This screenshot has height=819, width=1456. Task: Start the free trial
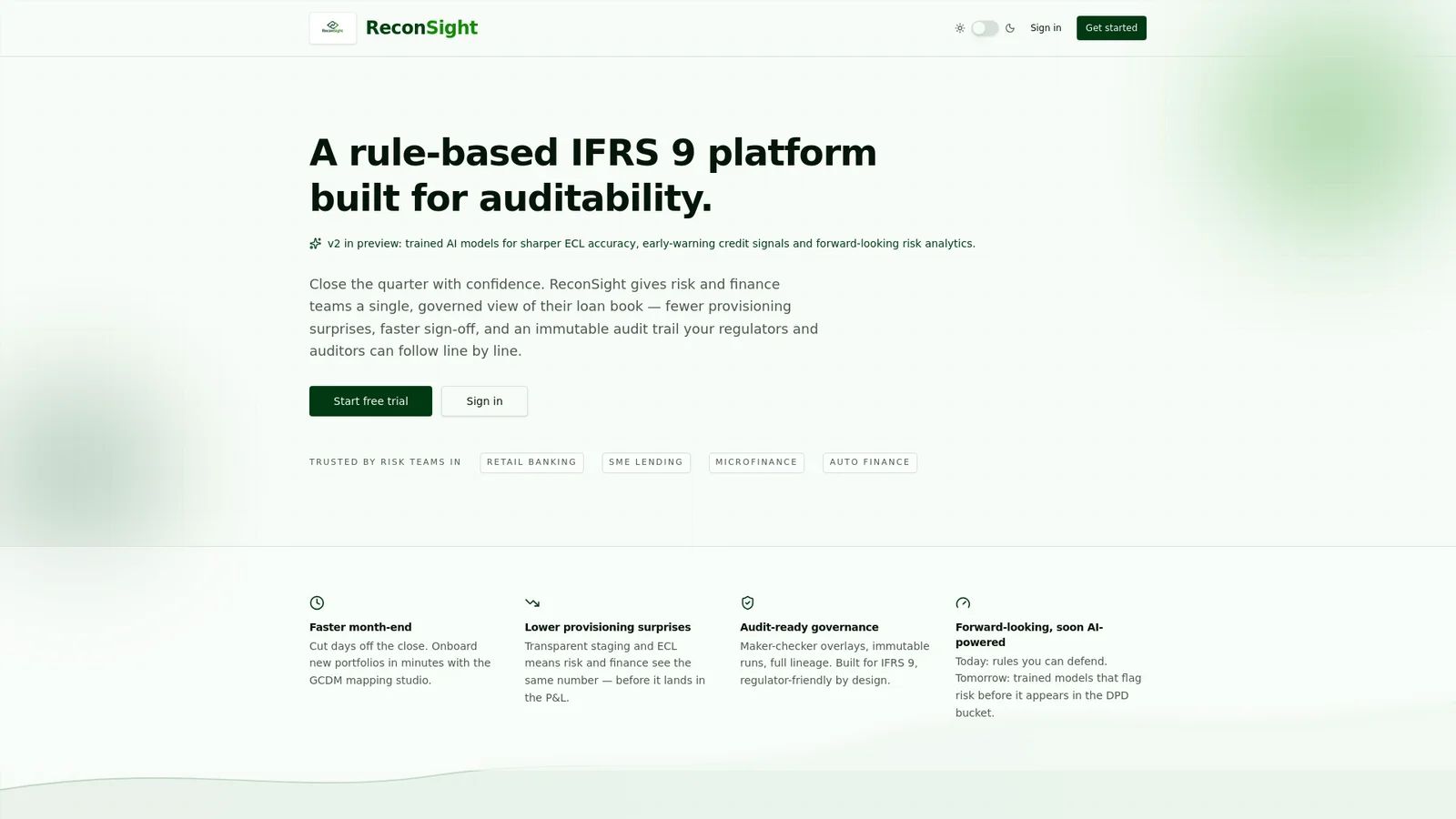point(370,401)
